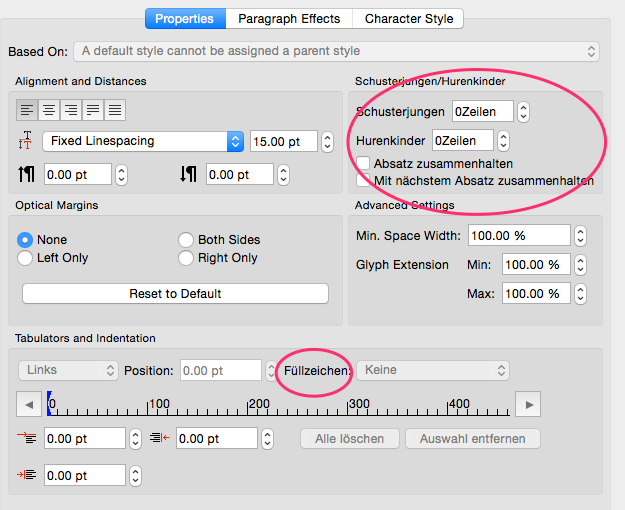Click the Alle löschen button
The height and width of the screenshot is (510, 625).
350,439
